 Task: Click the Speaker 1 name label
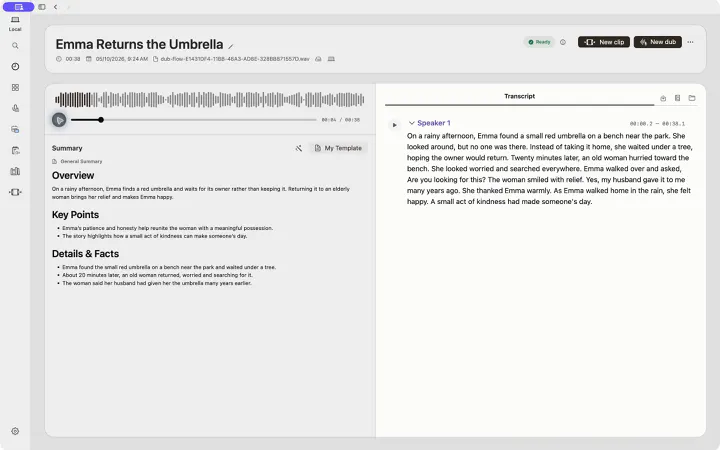[x=433, y=123]
